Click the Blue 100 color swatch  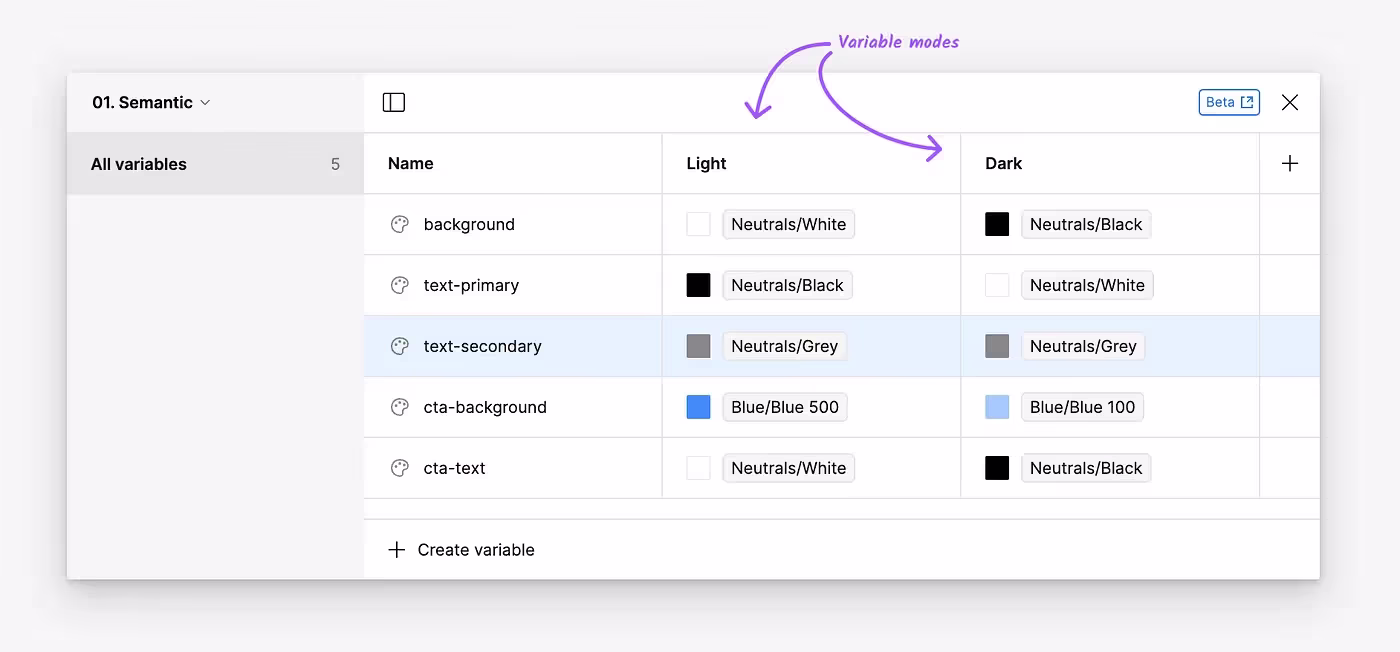(997, 407)
